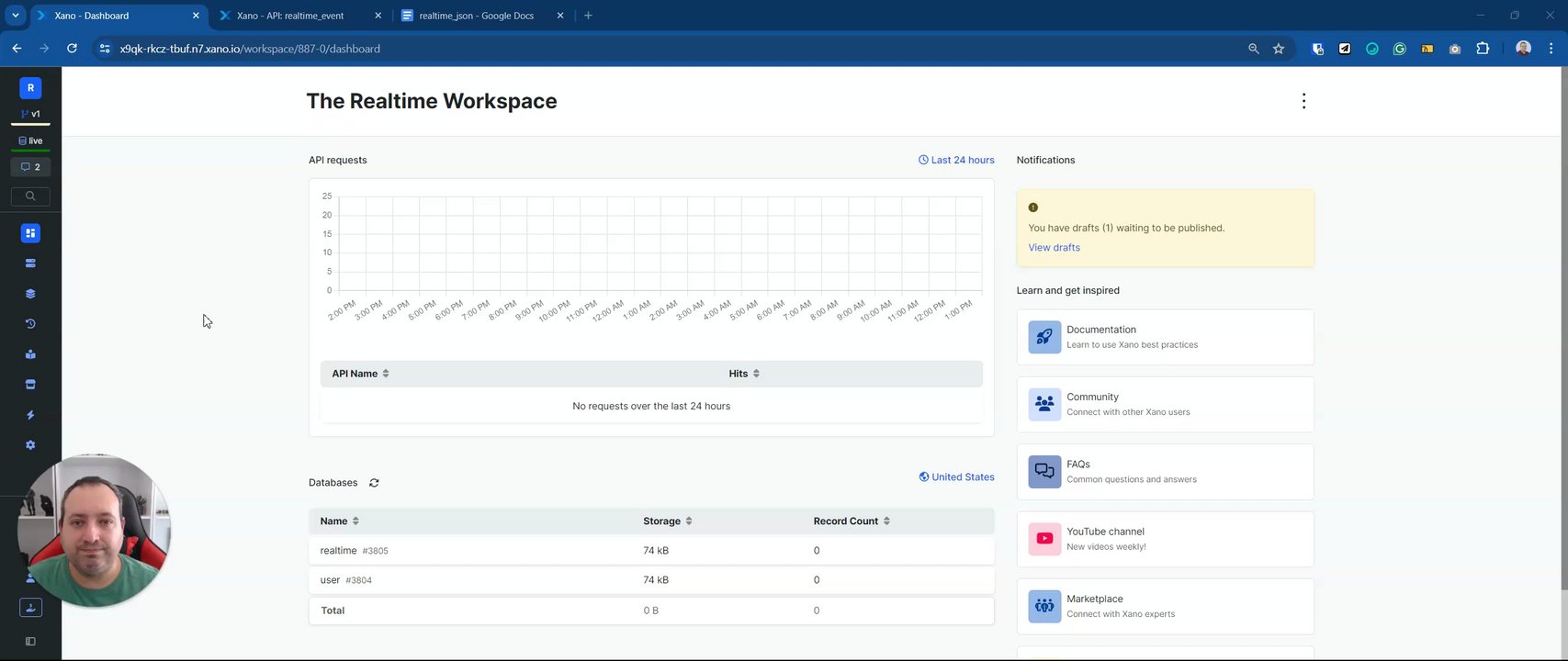The width and height of the screenshot is (1568, 661).
Task: Sort databases by Storage
Action: (668, 521)
